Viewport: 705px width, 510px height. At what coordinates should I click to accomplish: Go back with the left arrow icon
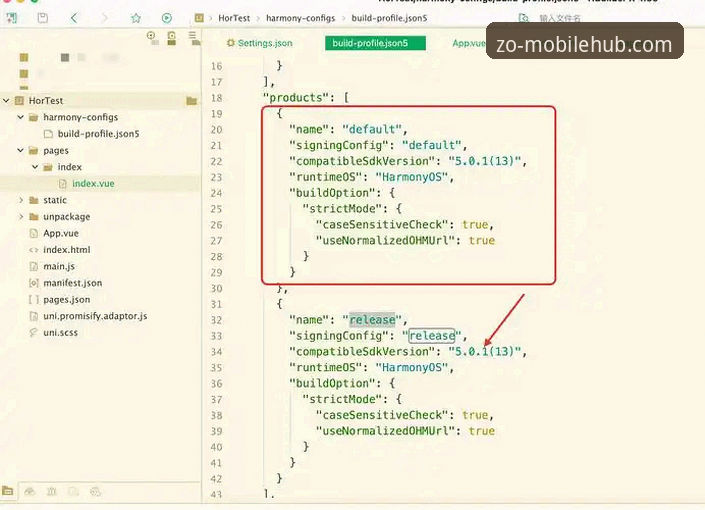click(x=74, y=18)
